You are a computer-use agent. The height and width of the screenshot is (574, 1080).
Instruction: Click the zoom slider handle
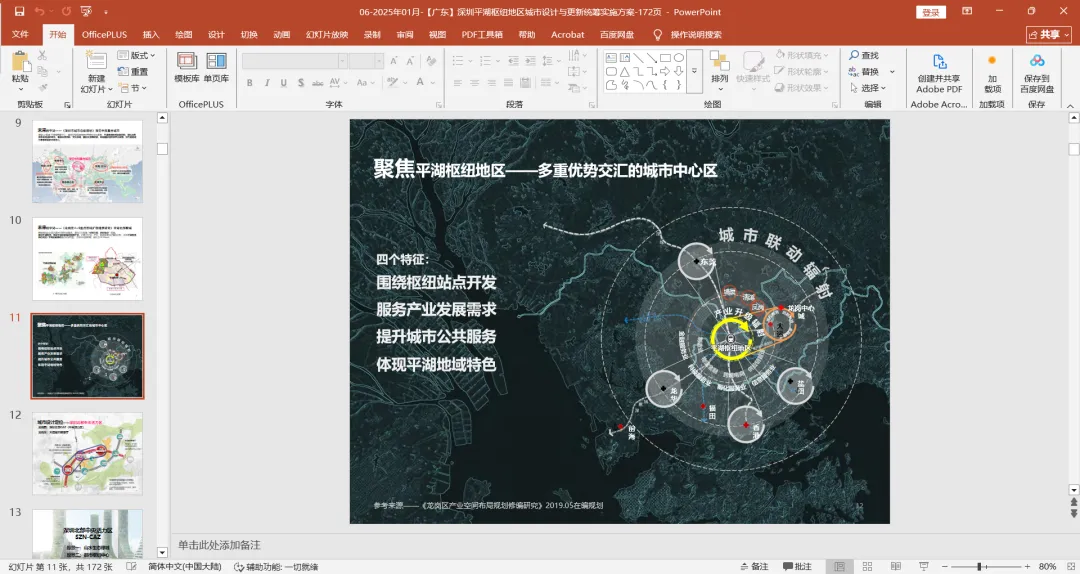point(979,566)
